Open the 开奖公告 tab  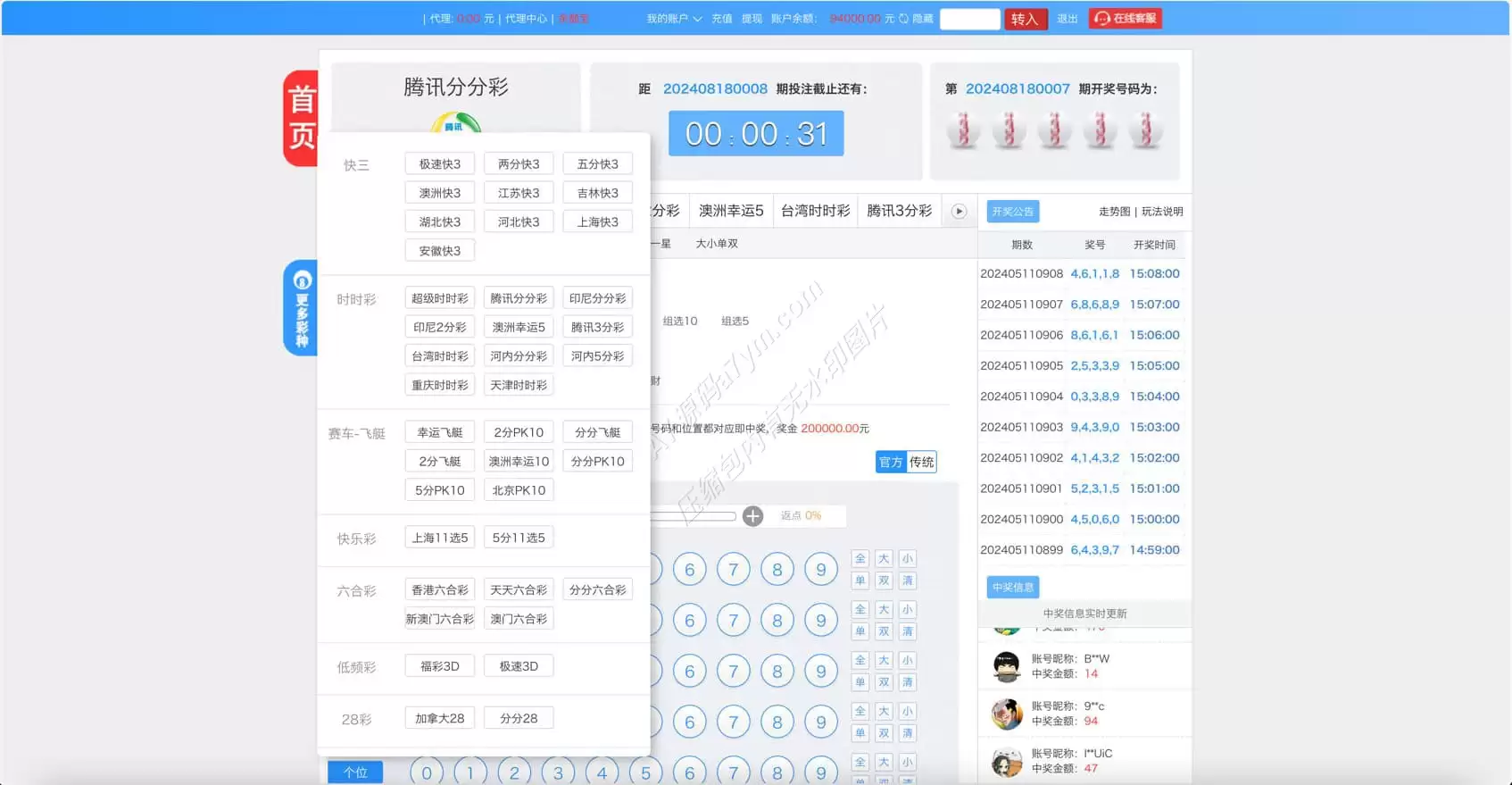tap(1012, 212)
